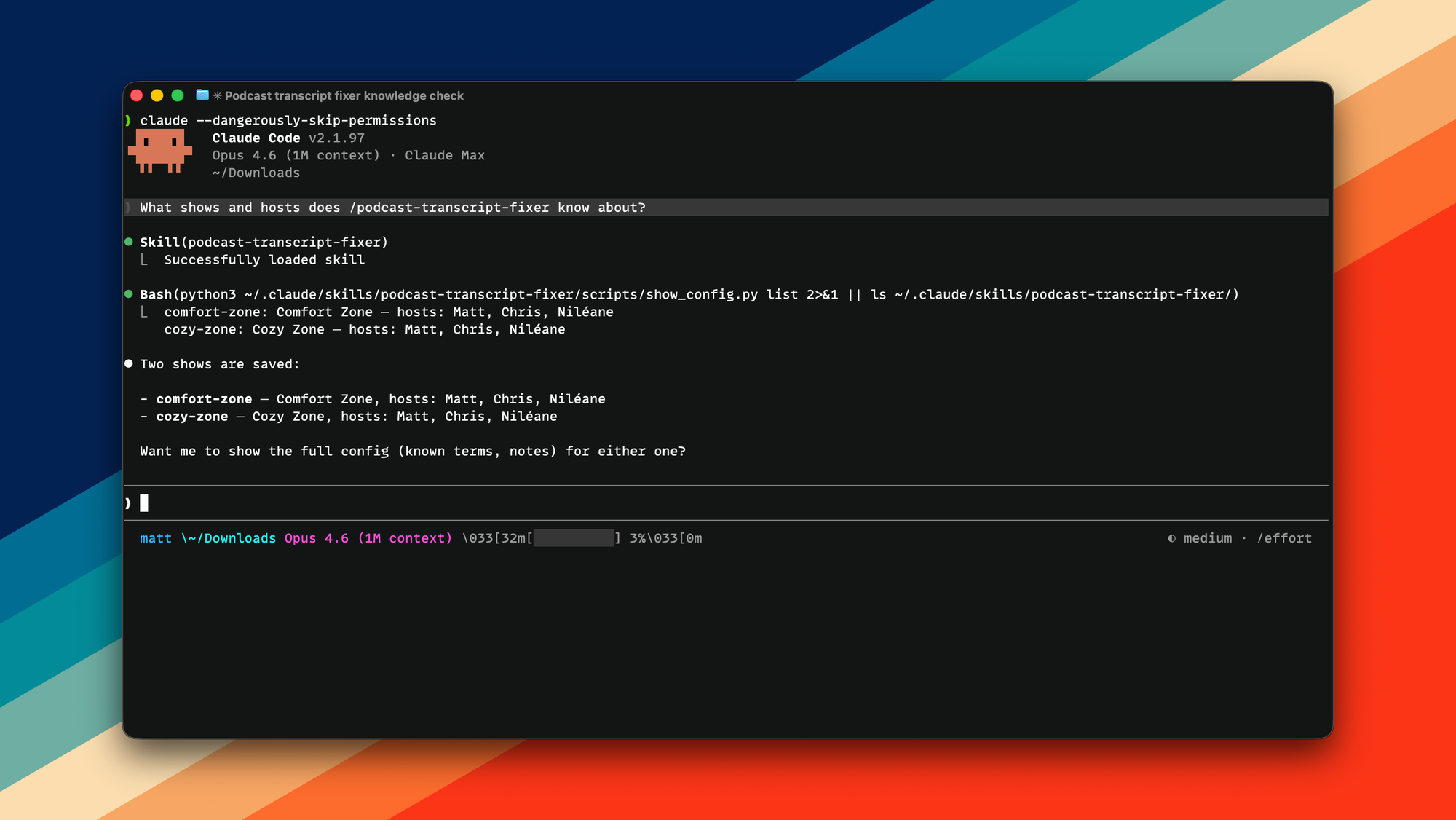
Task: Click the context usage progress bar
Action: (x=574, y=538)
